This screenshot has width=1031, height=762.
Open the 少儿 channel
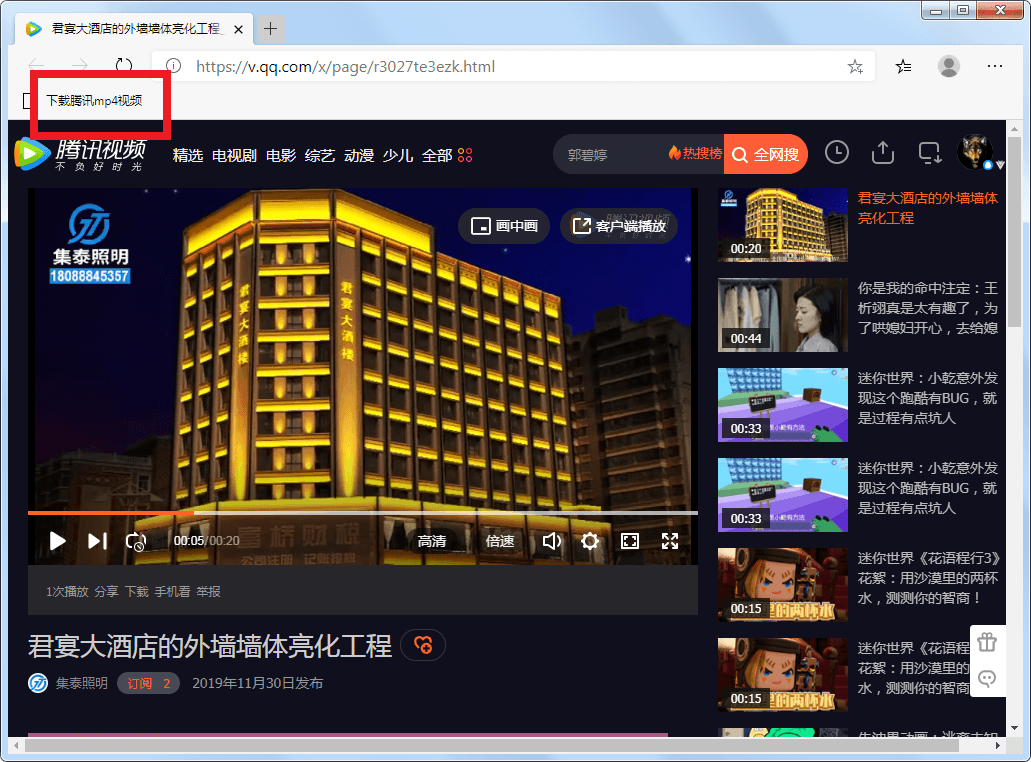click(x=398, y=155)
